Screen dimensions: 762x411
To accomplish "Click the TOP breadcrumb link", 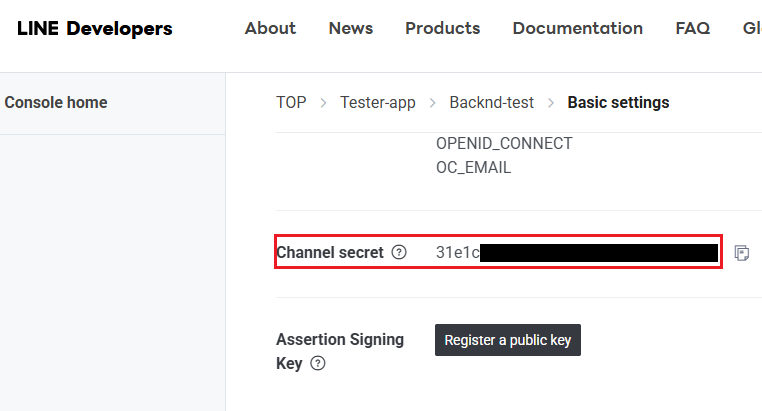I will [x=293, y=102].
